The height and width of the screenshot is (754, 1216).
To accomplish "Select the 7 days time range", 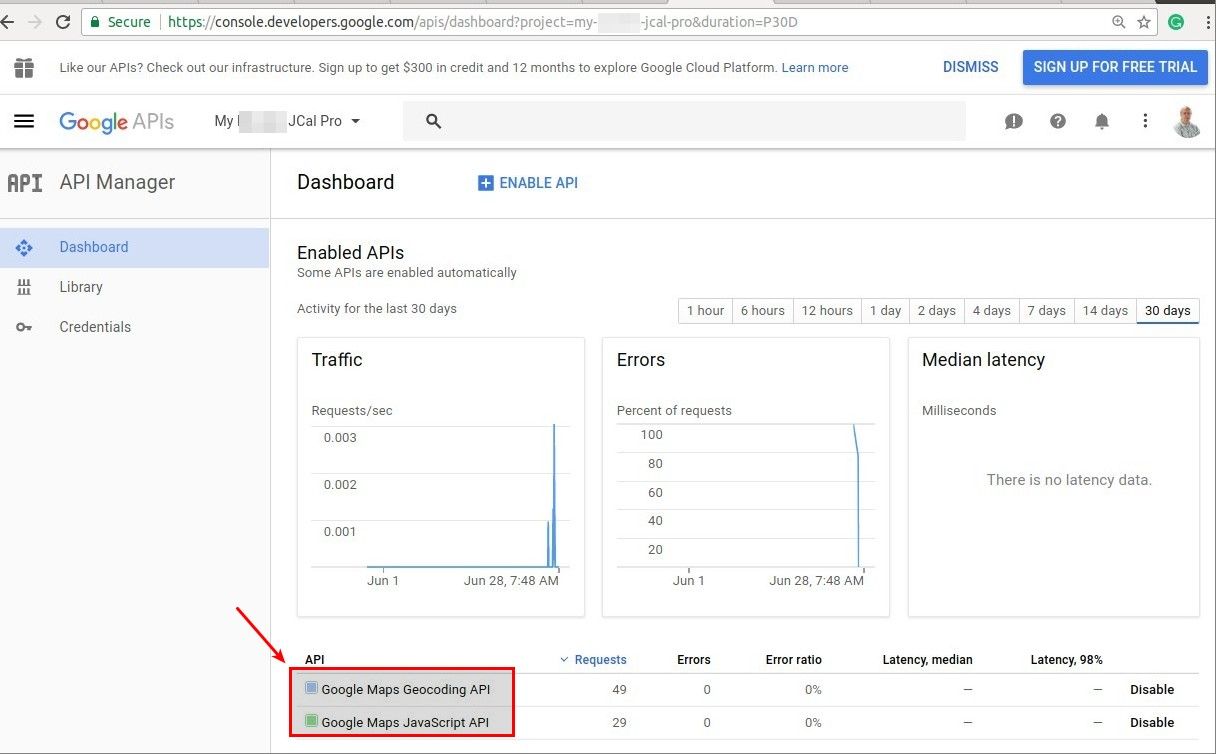I will pyautogui.click(x=1047, y=311).
